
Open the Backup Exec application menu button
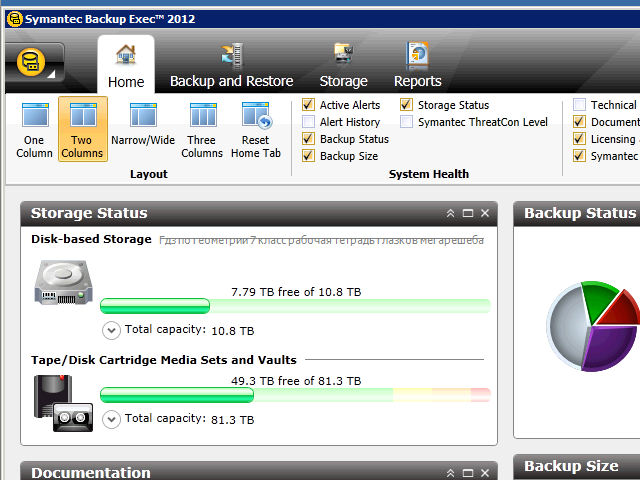tap(35, 62)
